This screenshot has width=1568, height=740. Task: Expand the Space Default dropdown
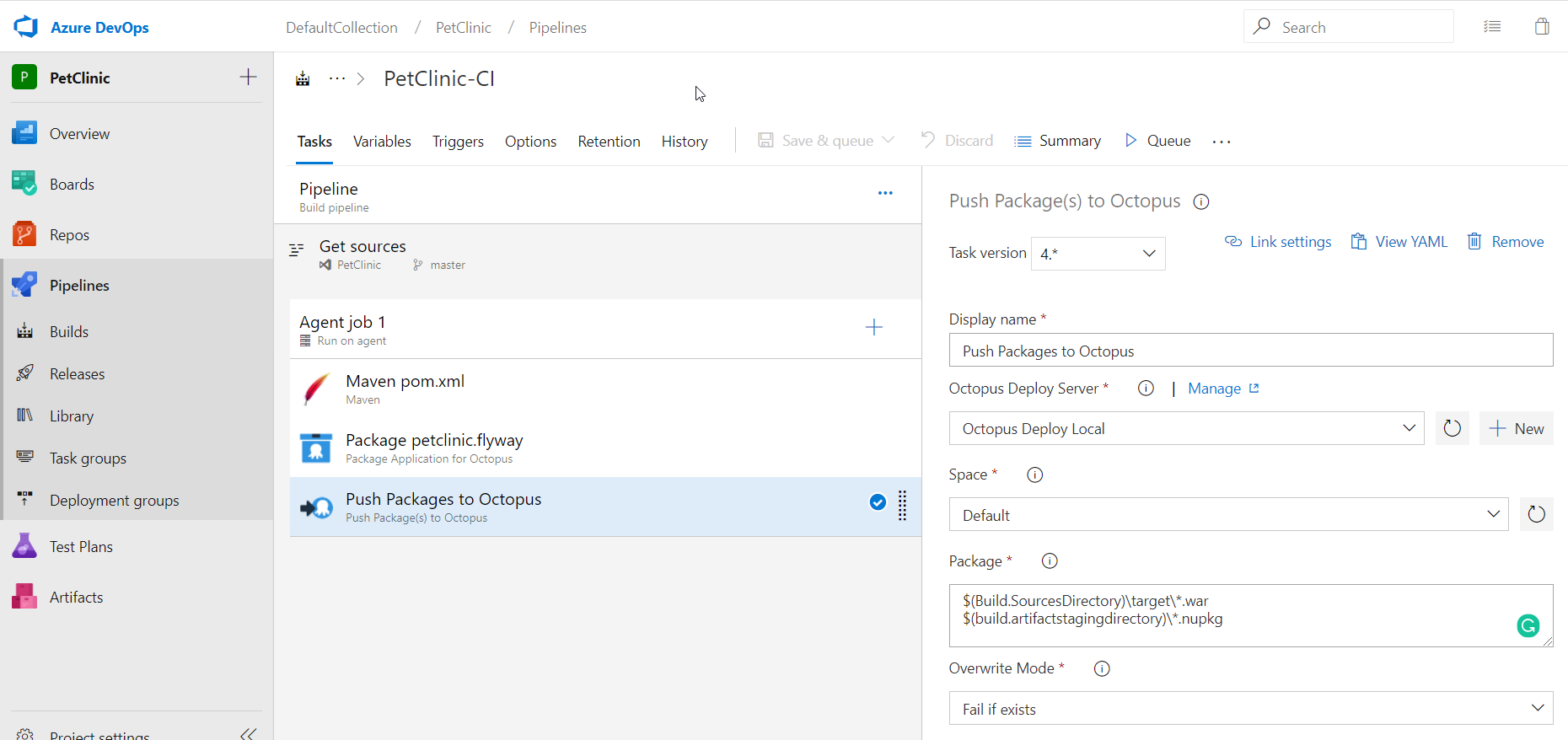point(1228,514)
